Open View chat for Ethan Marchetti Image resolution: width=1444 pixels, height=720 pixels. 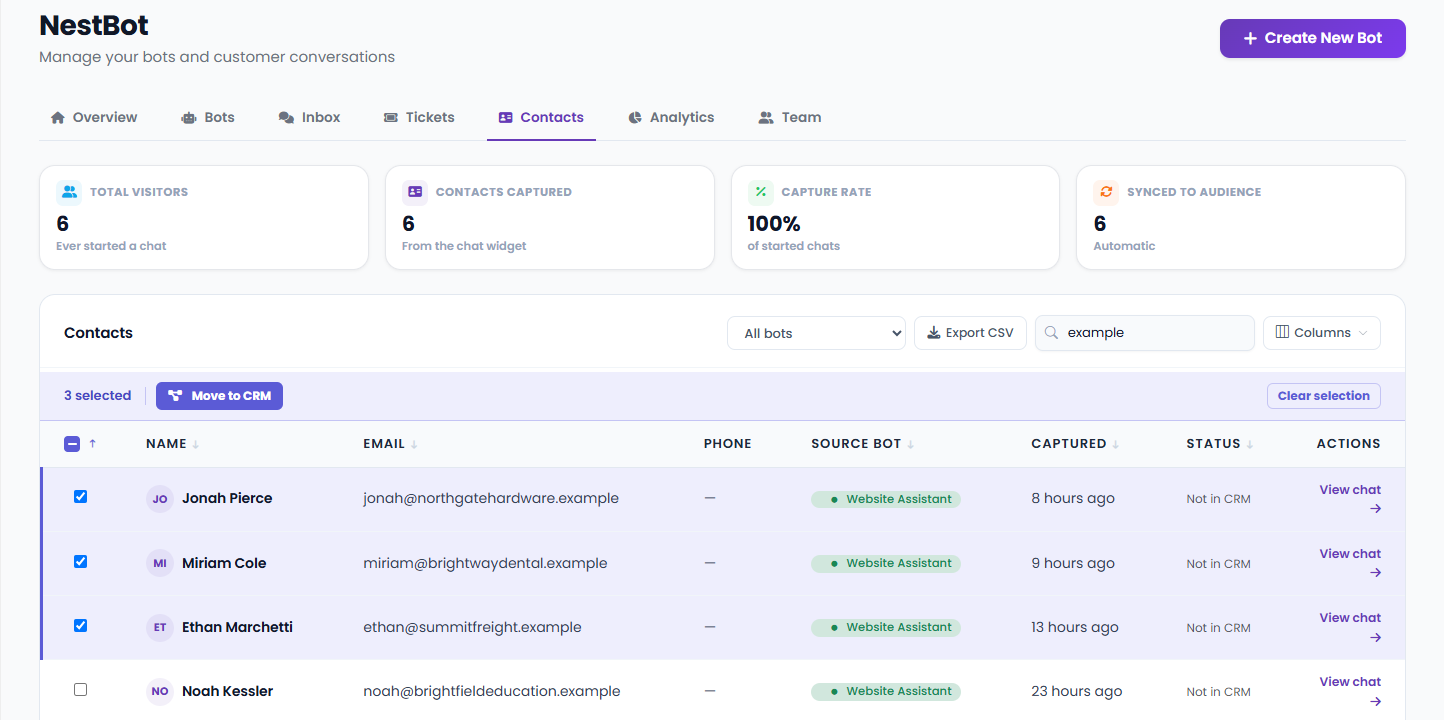(1350, 627)
